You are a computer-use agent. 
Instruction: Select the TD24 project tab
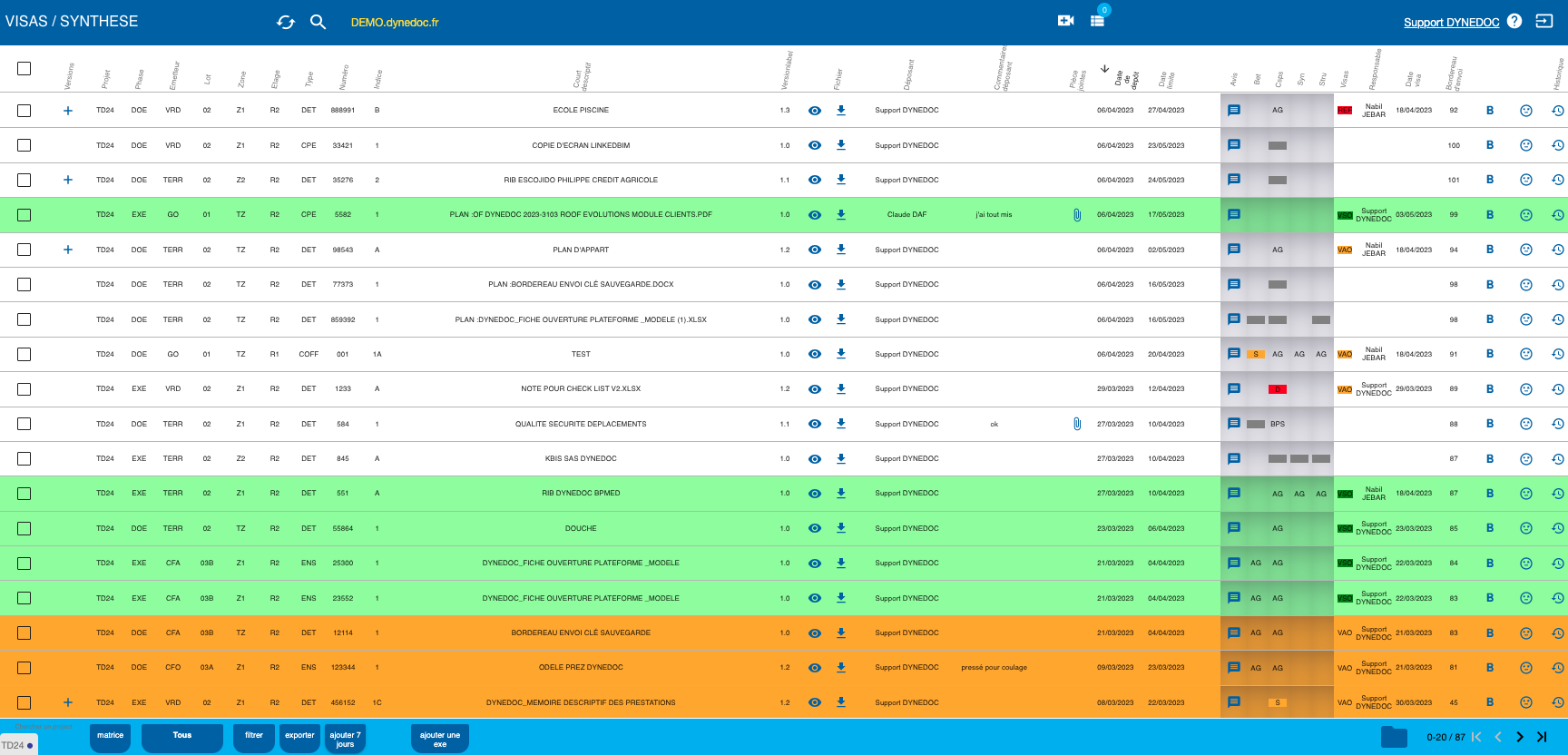point(17,745)
